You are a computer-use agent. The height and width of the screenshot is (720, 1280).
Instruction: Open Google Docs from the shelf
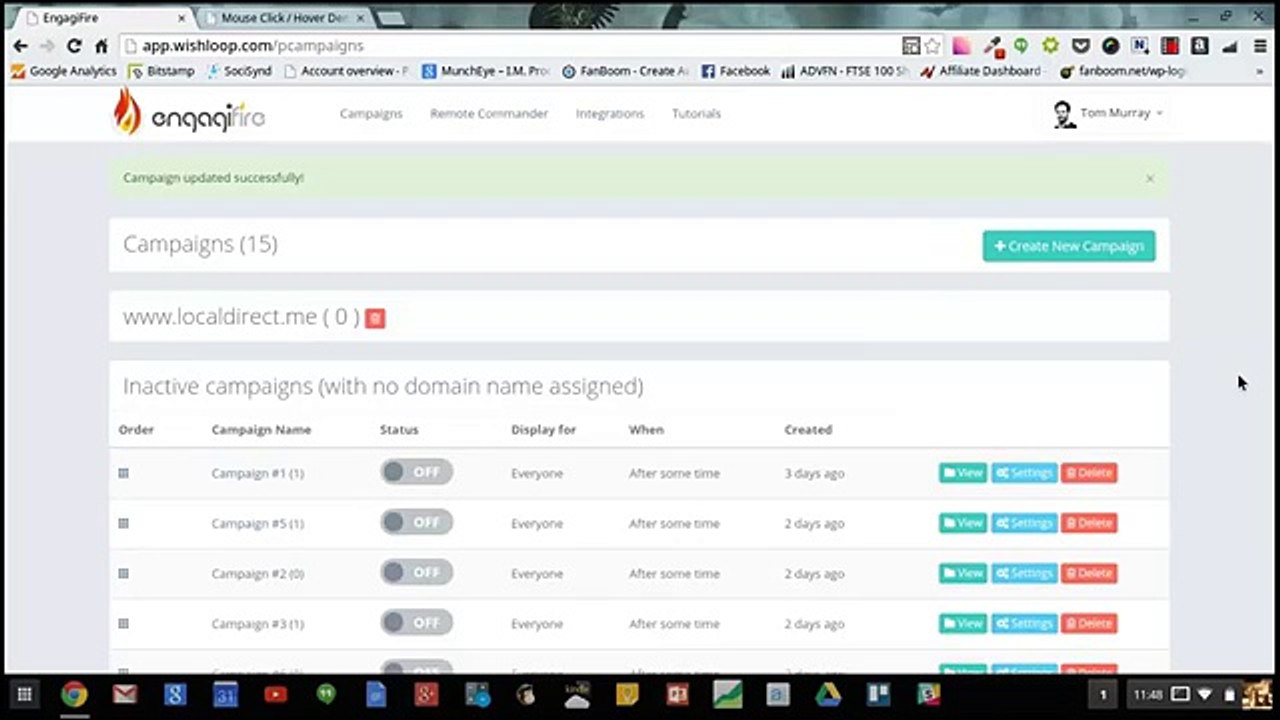pos(376,694)
